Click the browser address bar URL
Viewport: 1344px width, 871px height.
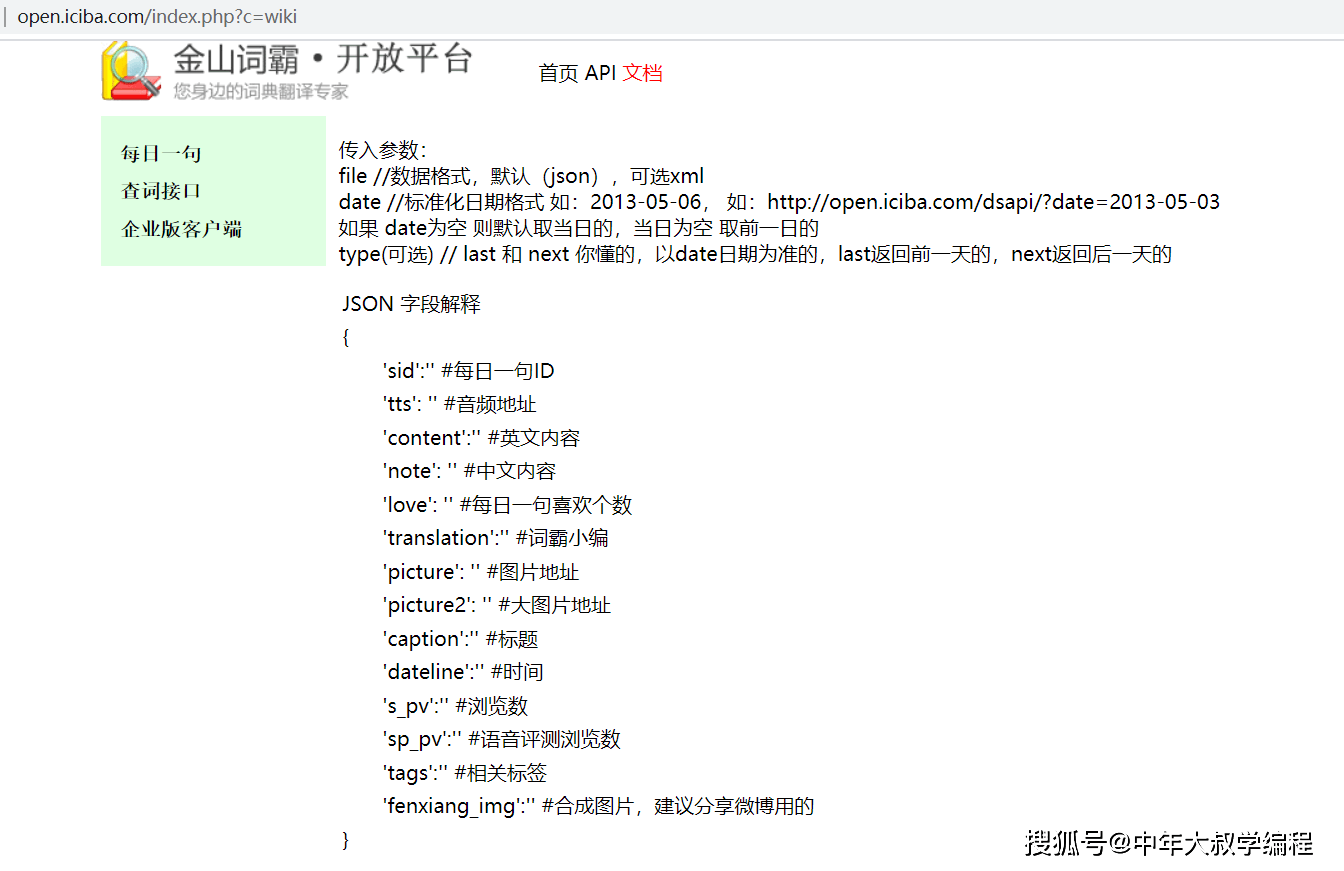[157, 17]
